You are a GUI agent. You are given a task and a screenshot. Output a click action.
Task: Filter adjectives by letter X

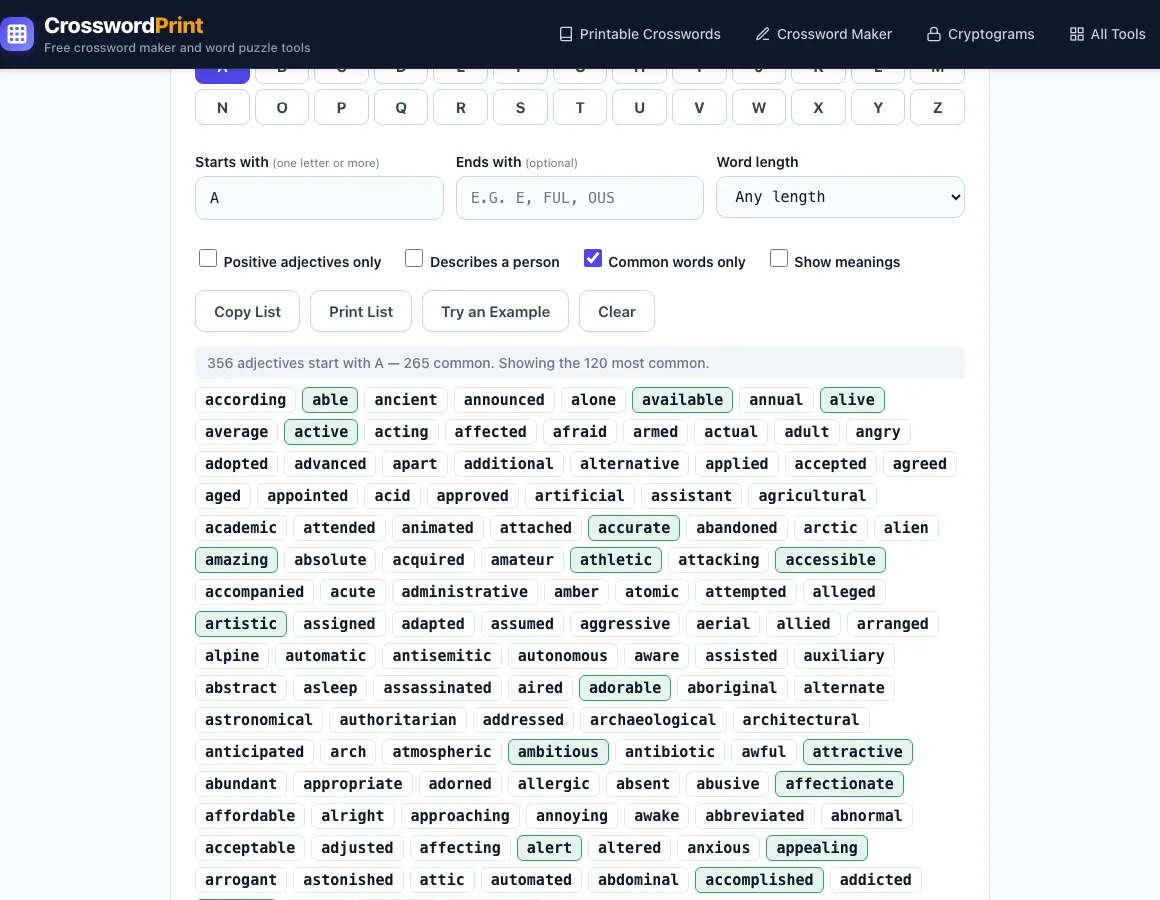coord(818,107)
